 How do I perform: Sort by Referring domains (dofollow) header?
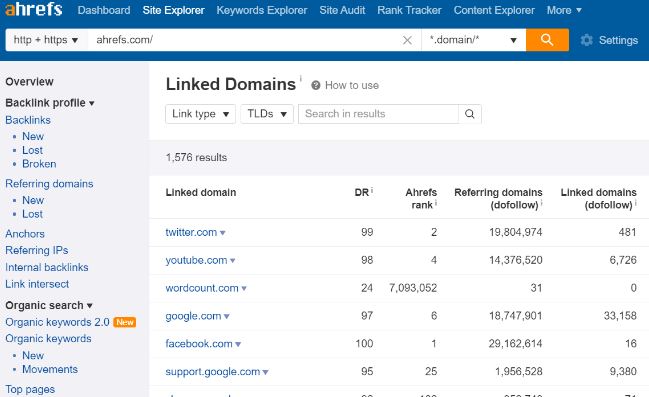tap(498, 199)
